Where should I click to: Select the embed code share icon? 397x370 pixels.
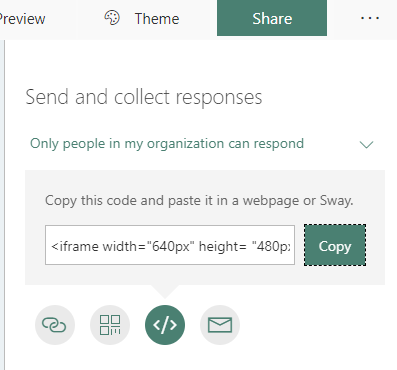coord(165,325)
